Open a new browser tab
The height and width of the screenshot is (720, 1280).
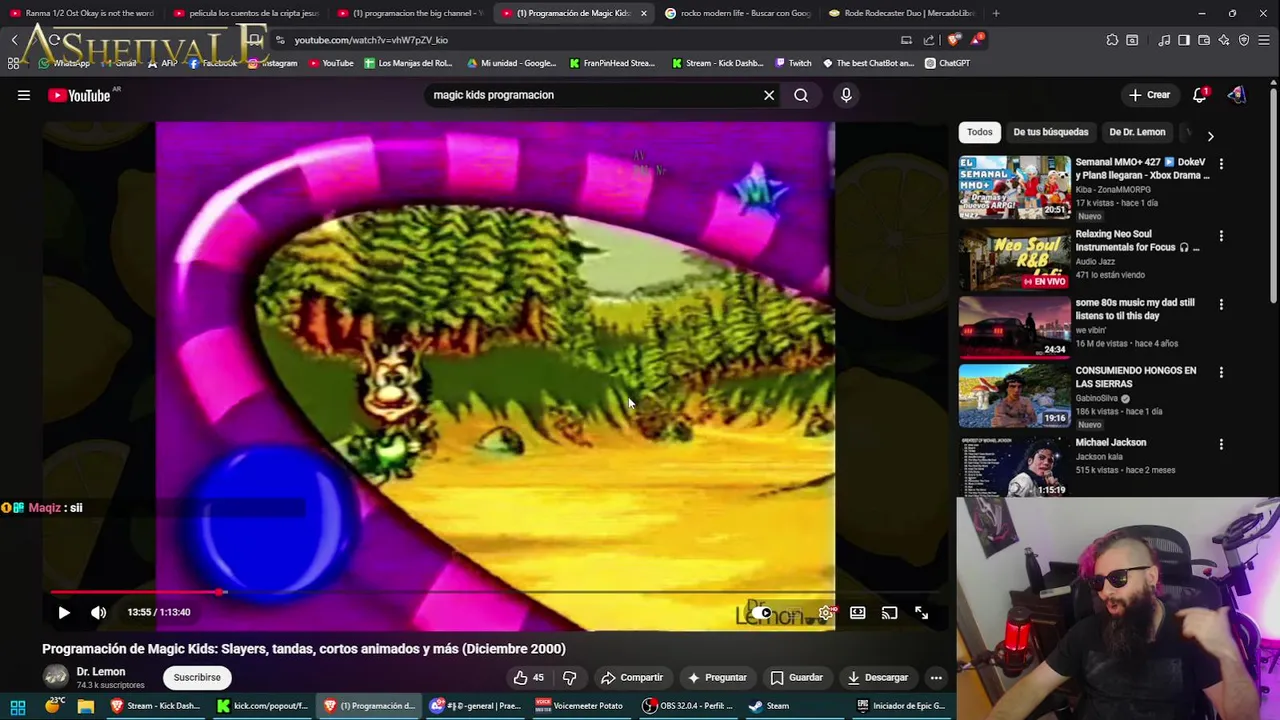[x=996, y=13]
